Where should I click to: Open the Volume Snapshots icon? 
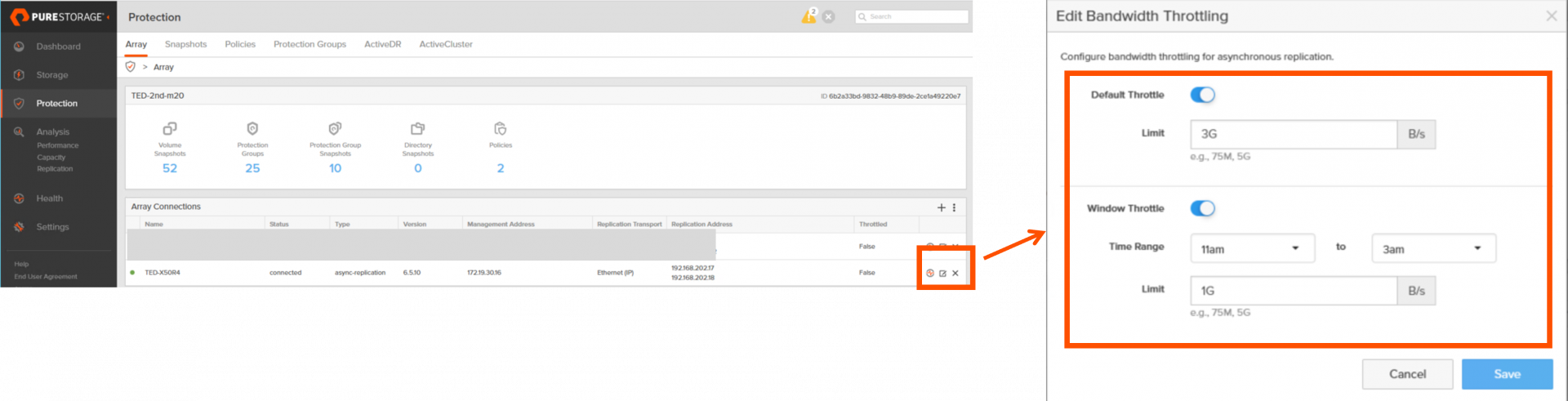[x=170, y=129]
